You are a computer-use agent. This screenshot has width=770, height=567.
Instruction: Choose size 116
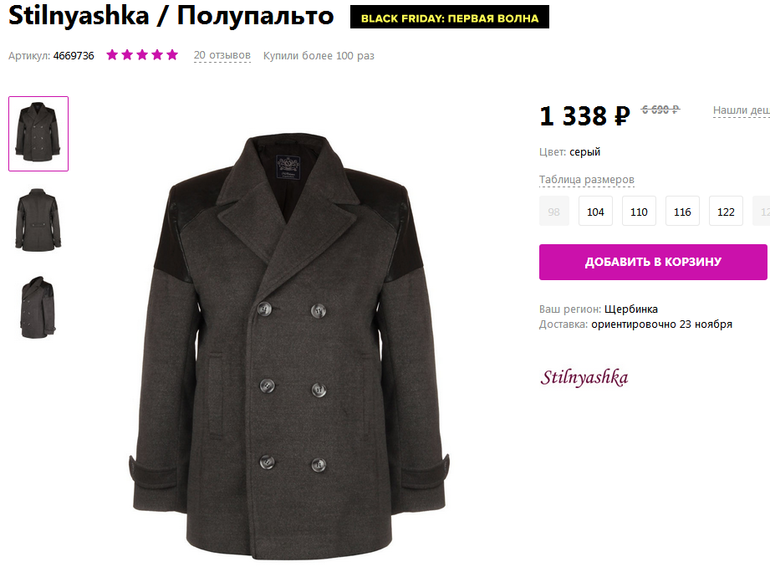point(682,211)
